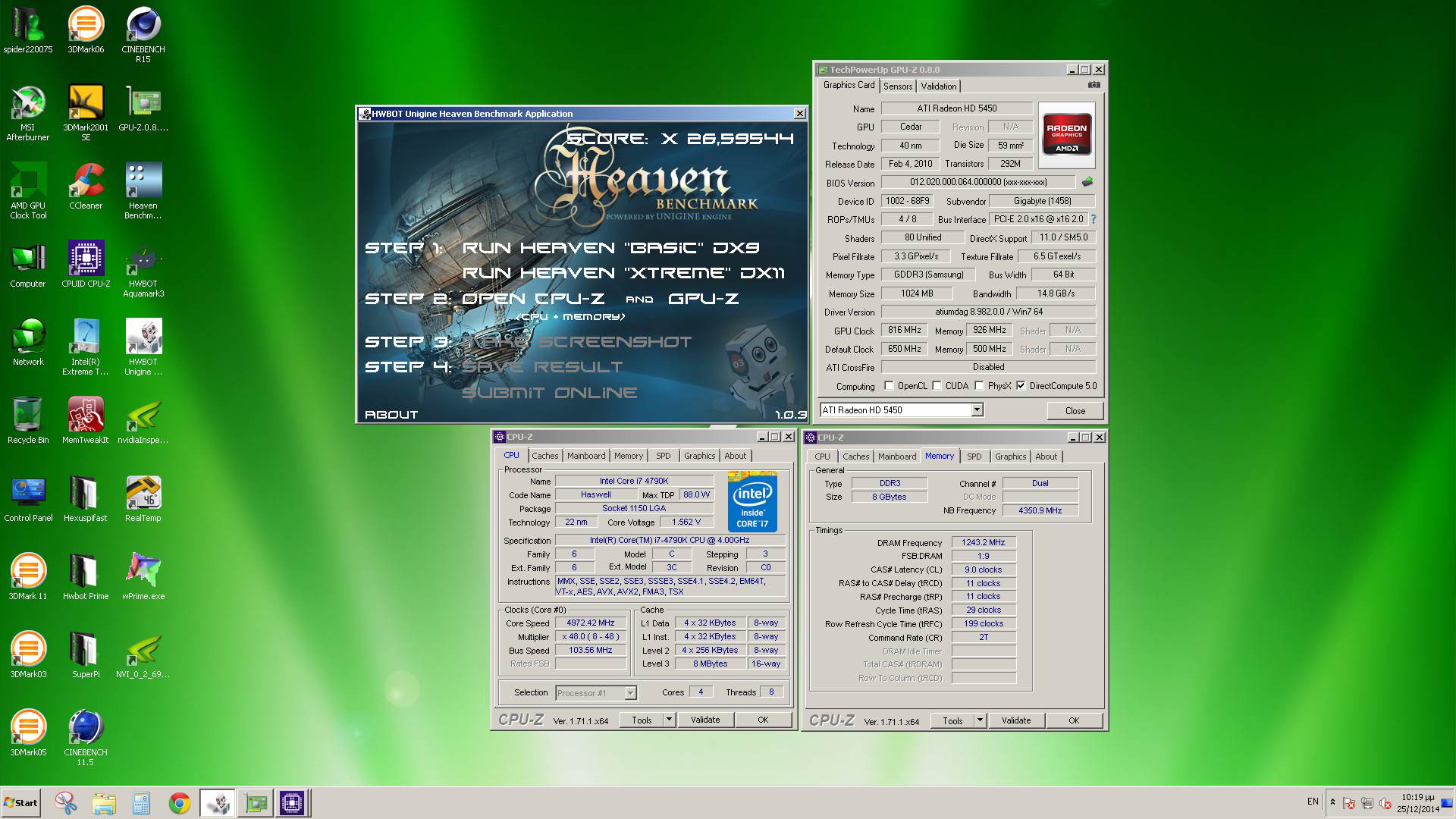Toggle the CUDA checkbox in GPU-Z

pyautogui.click(x=937, y=386)
